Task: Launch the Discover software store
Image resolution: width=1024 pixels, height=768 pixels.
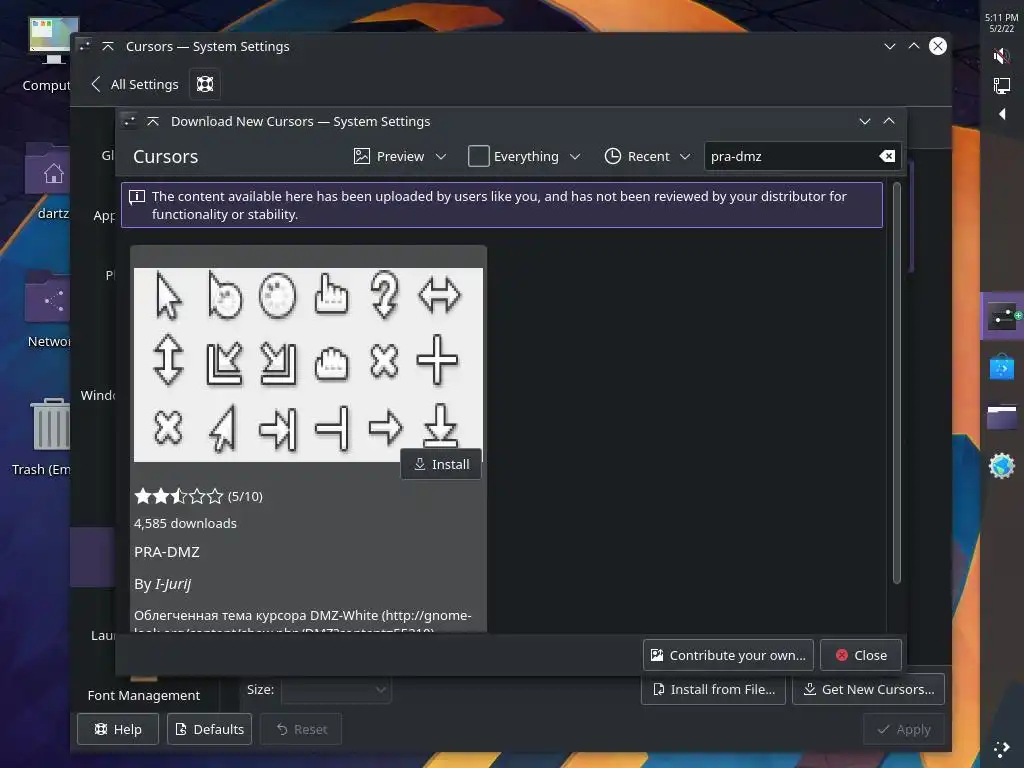Action: [x=1002, y=367]
